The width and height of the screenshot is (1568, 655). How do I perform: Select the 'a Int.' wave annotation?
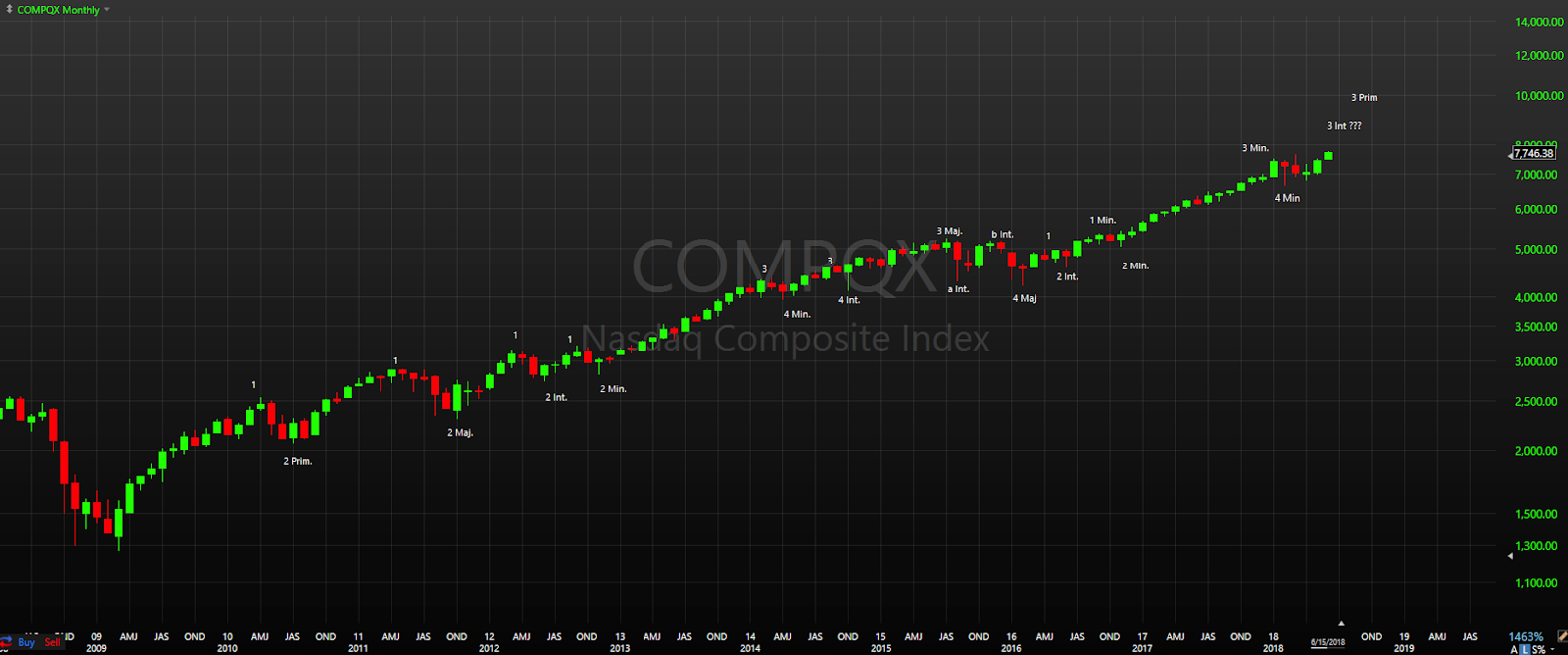(958, 289)
